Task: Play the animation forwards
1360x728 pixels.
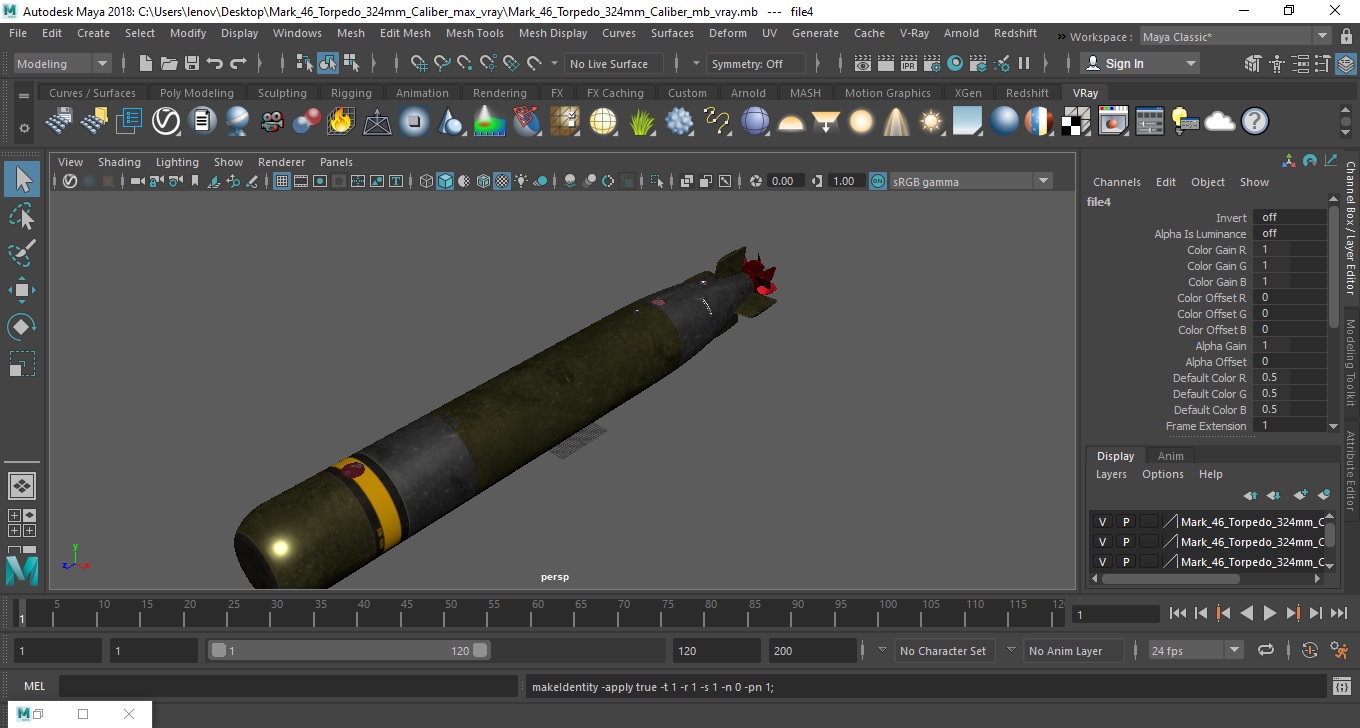Action: pos(1269,613)
